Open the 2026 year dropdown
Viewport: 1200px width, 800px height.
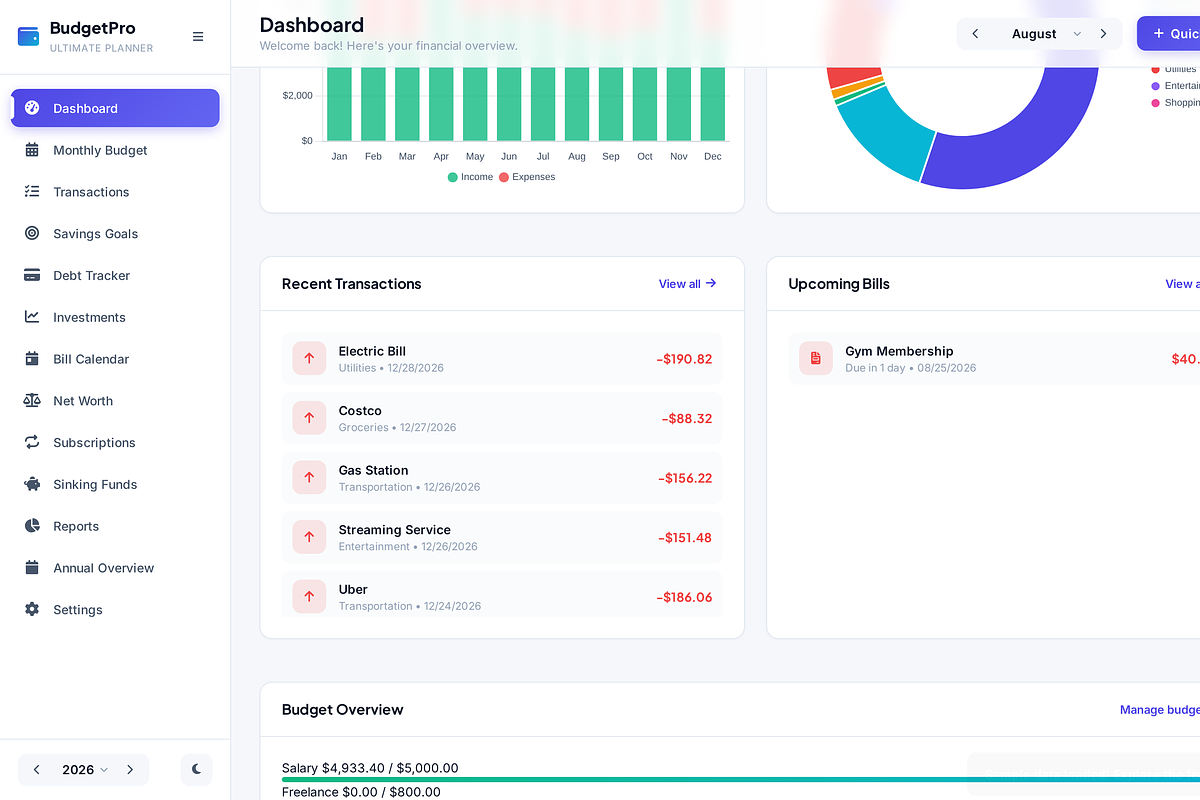click(x=85, y=769)
